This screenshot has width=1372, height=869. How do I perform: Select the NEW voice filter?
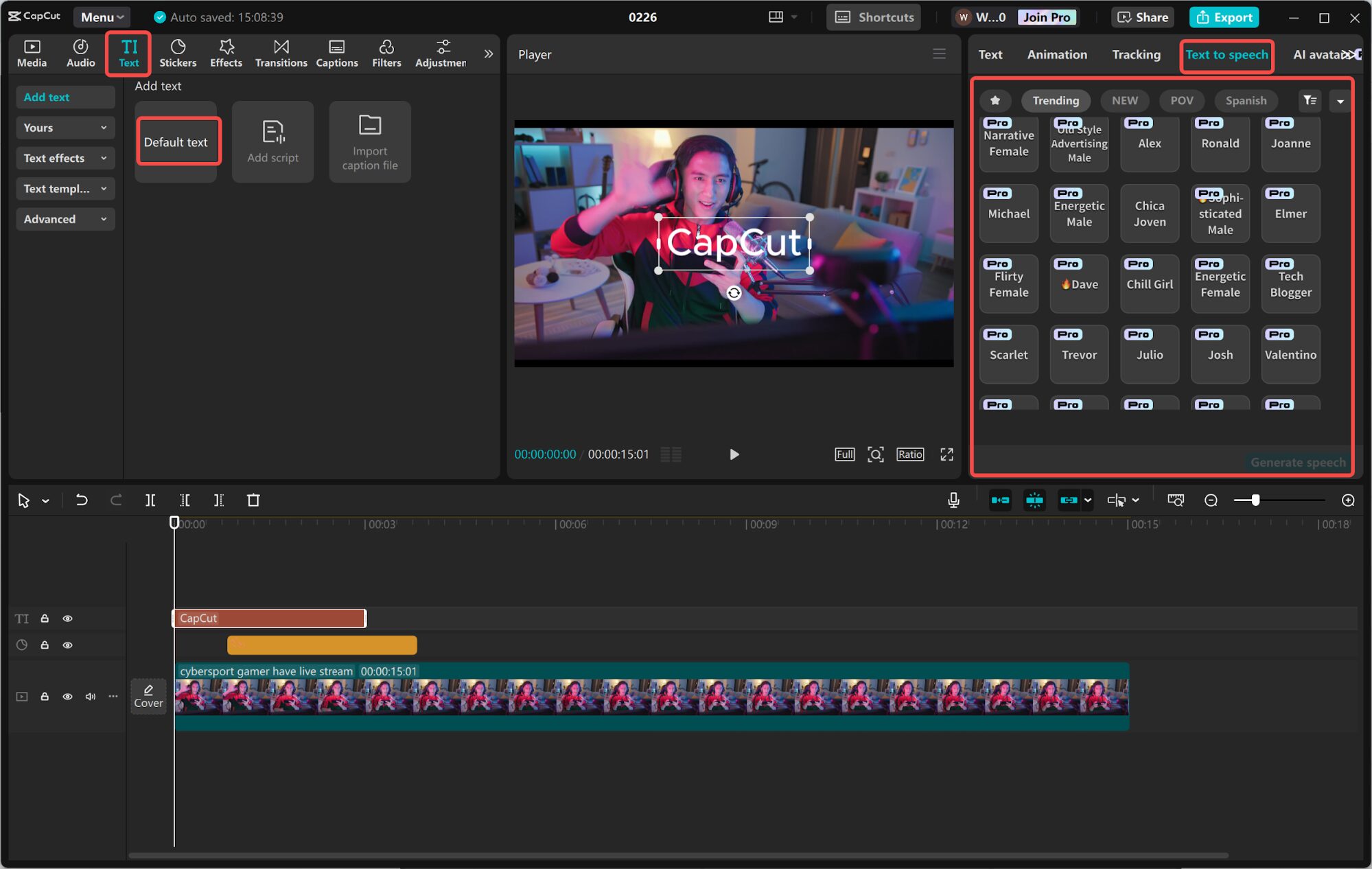point(1124,100)
